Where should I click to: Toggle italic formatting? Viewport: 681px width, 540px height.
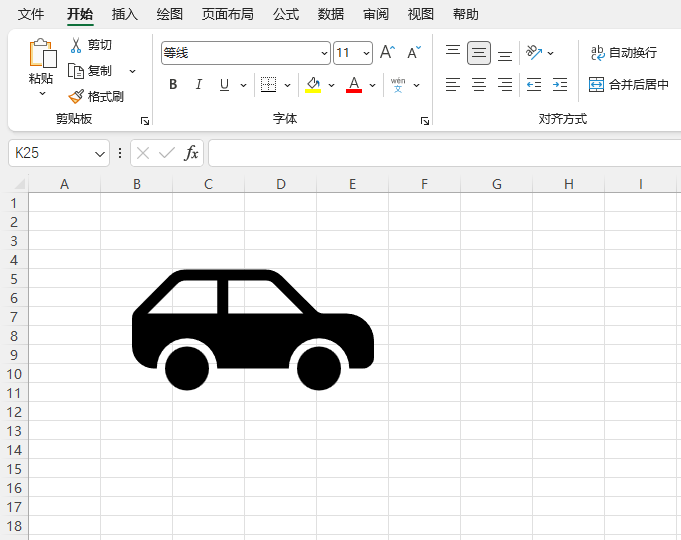pos(198,84)
